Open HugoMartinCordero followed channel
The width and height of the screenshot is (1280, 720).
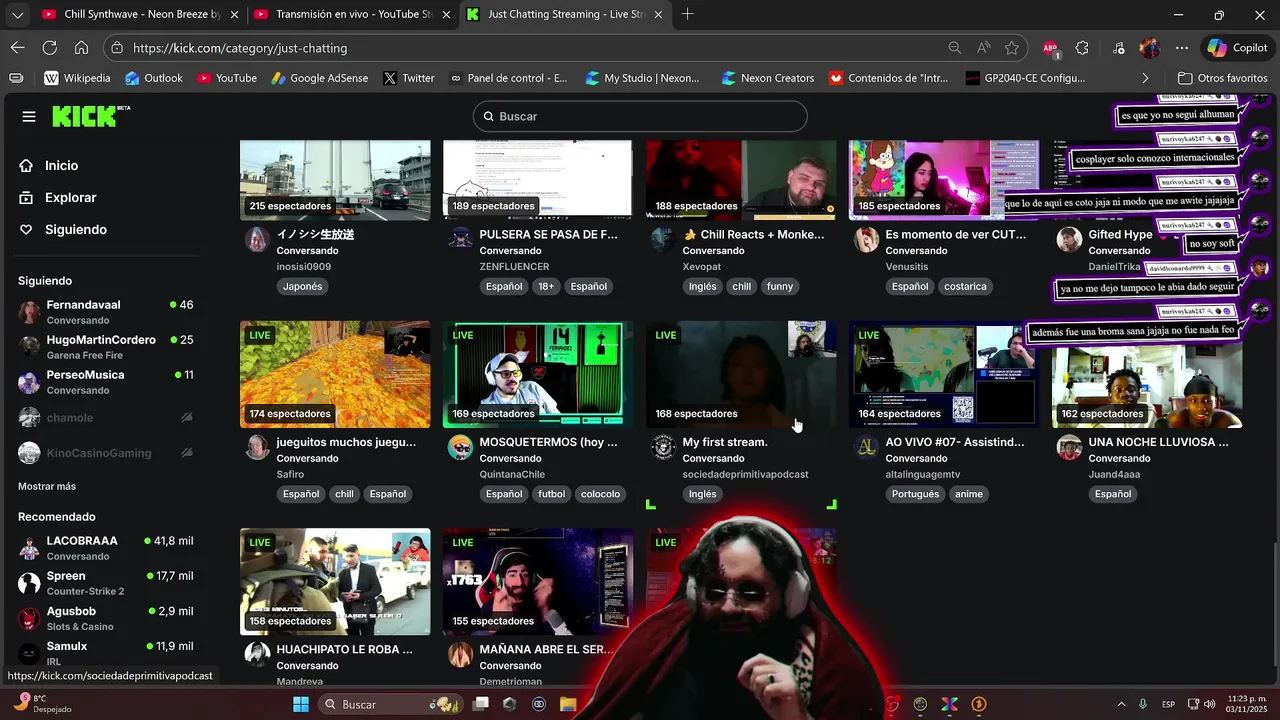point(106,347)
